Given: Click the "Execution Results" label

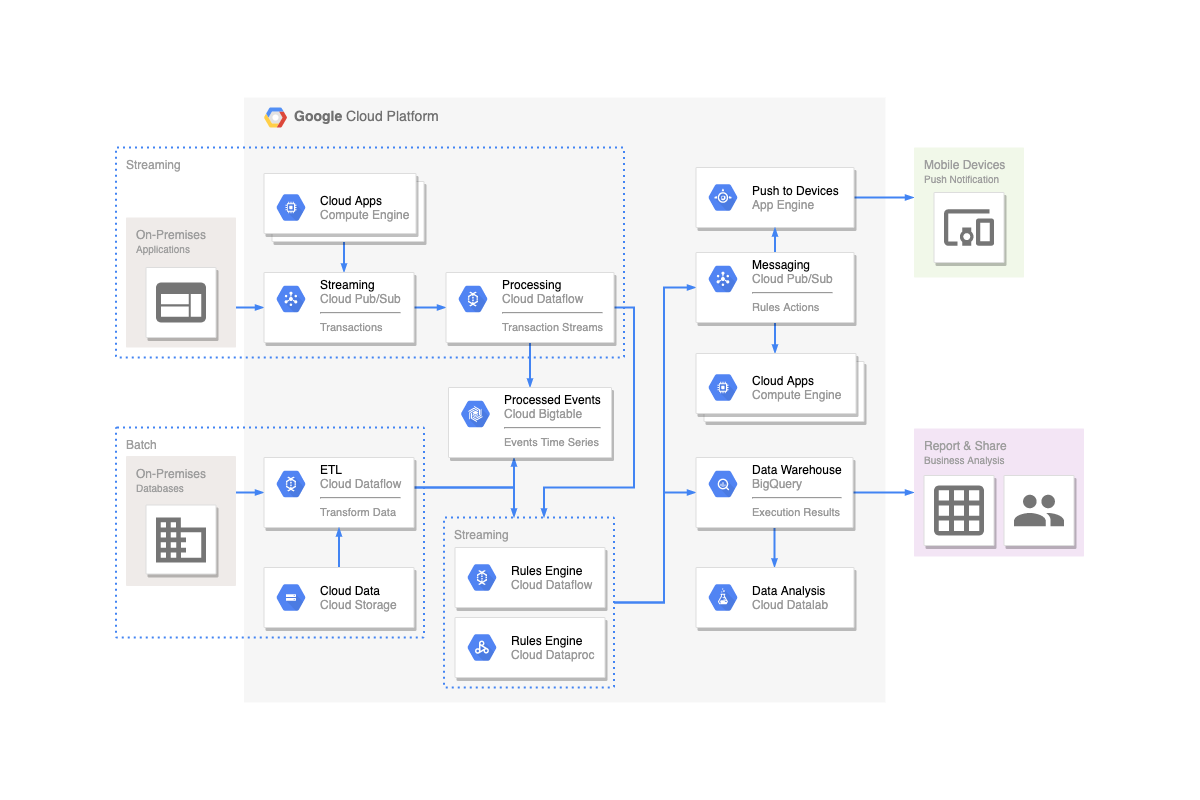Looking at the screenshot, I should tap(797, 512).
